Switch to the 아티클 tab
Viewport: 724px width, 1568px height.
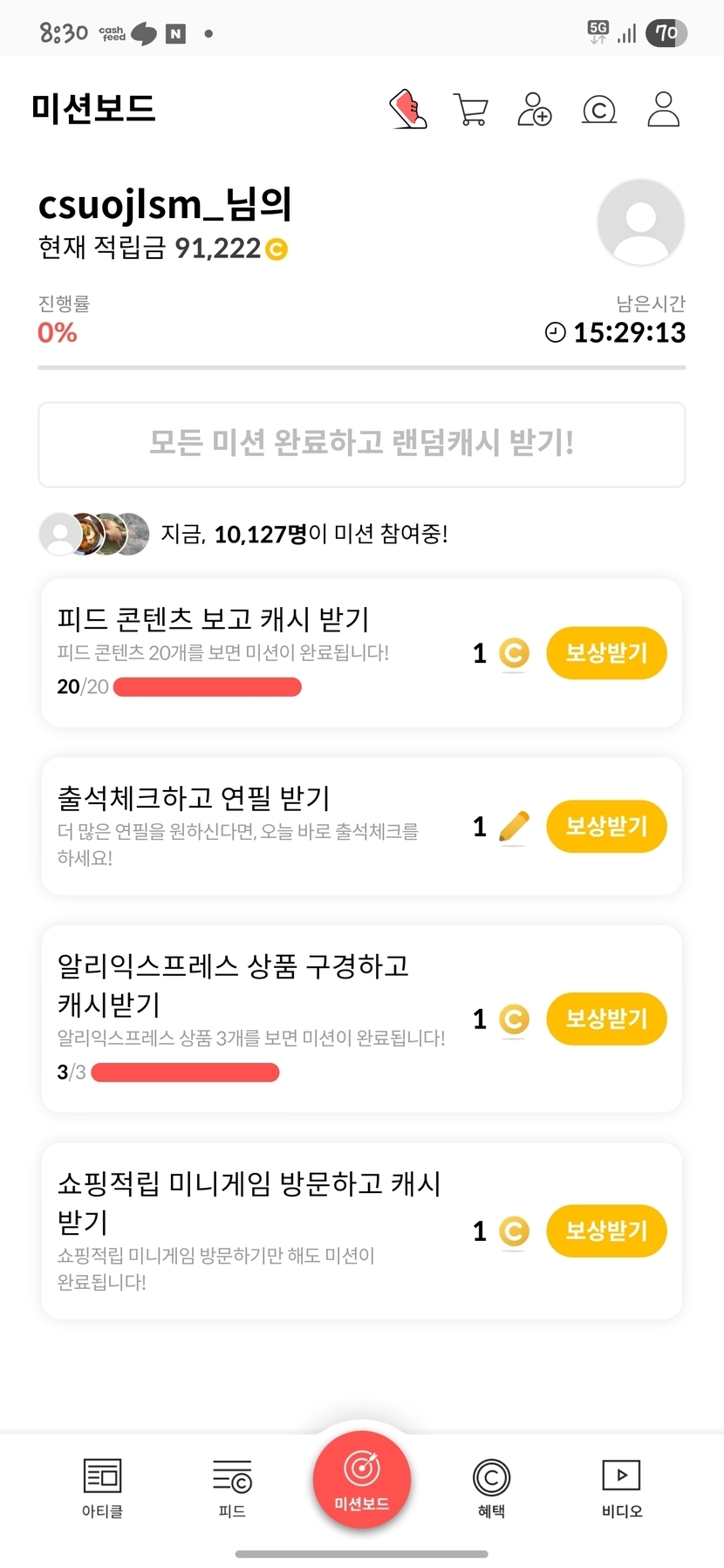pyautogui.click(x=102, y=1487)
